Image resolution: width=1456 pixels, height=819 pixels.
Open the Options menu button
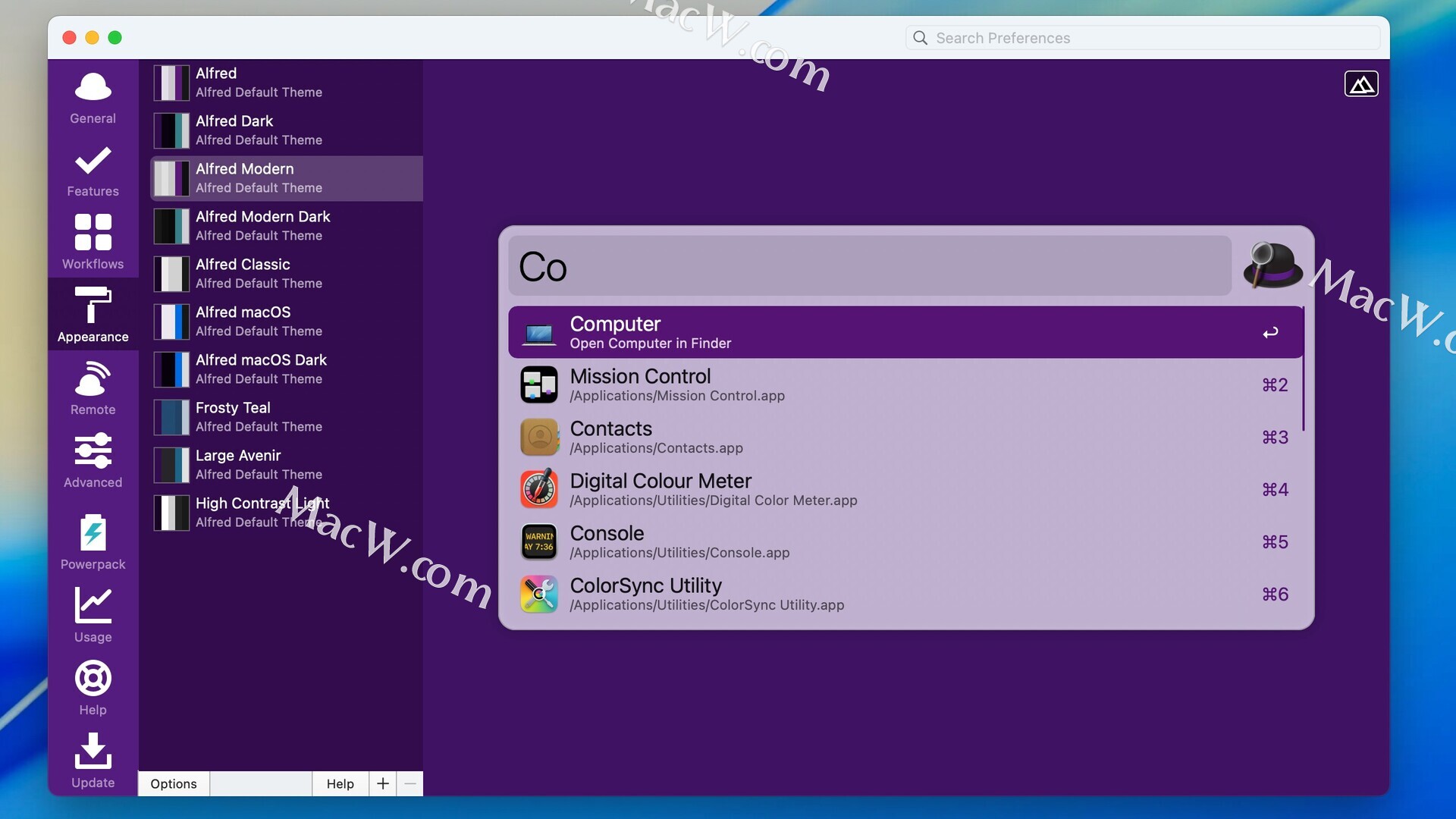click(174, 783)
